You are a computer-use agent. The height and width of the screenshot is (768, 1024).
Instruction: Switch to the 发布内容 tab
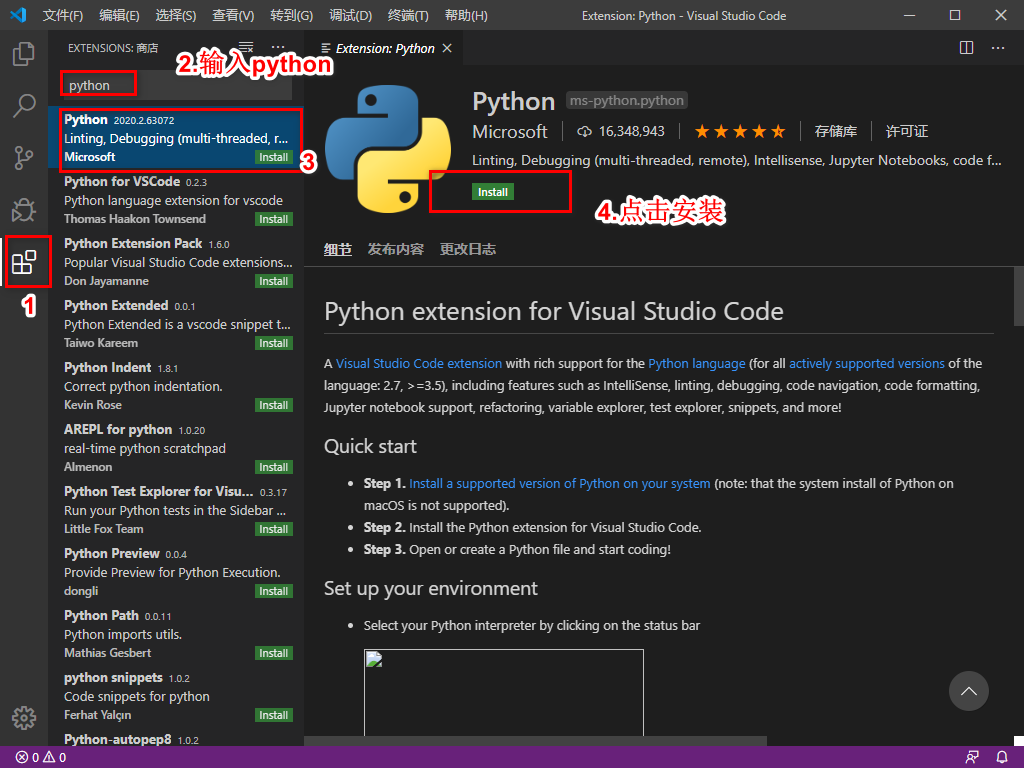pyautogui.click(x=396, y=249)
